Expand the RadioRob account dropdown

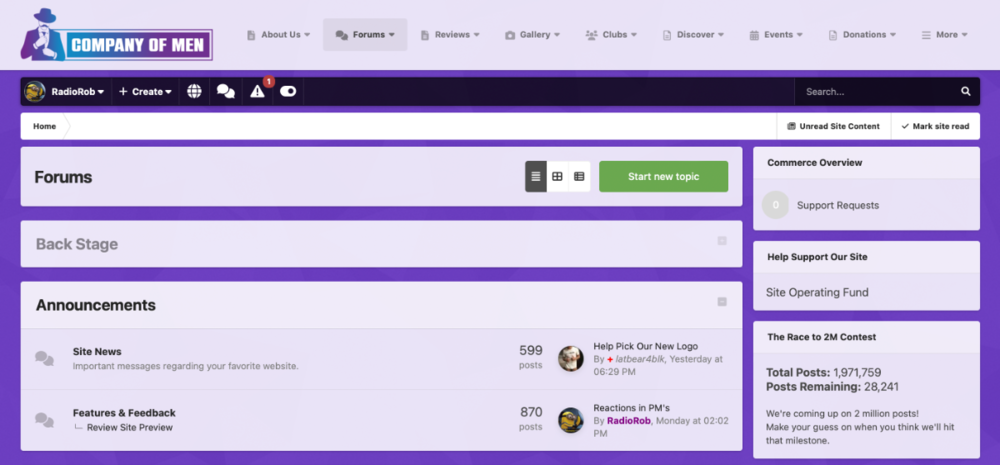[66, 91]
